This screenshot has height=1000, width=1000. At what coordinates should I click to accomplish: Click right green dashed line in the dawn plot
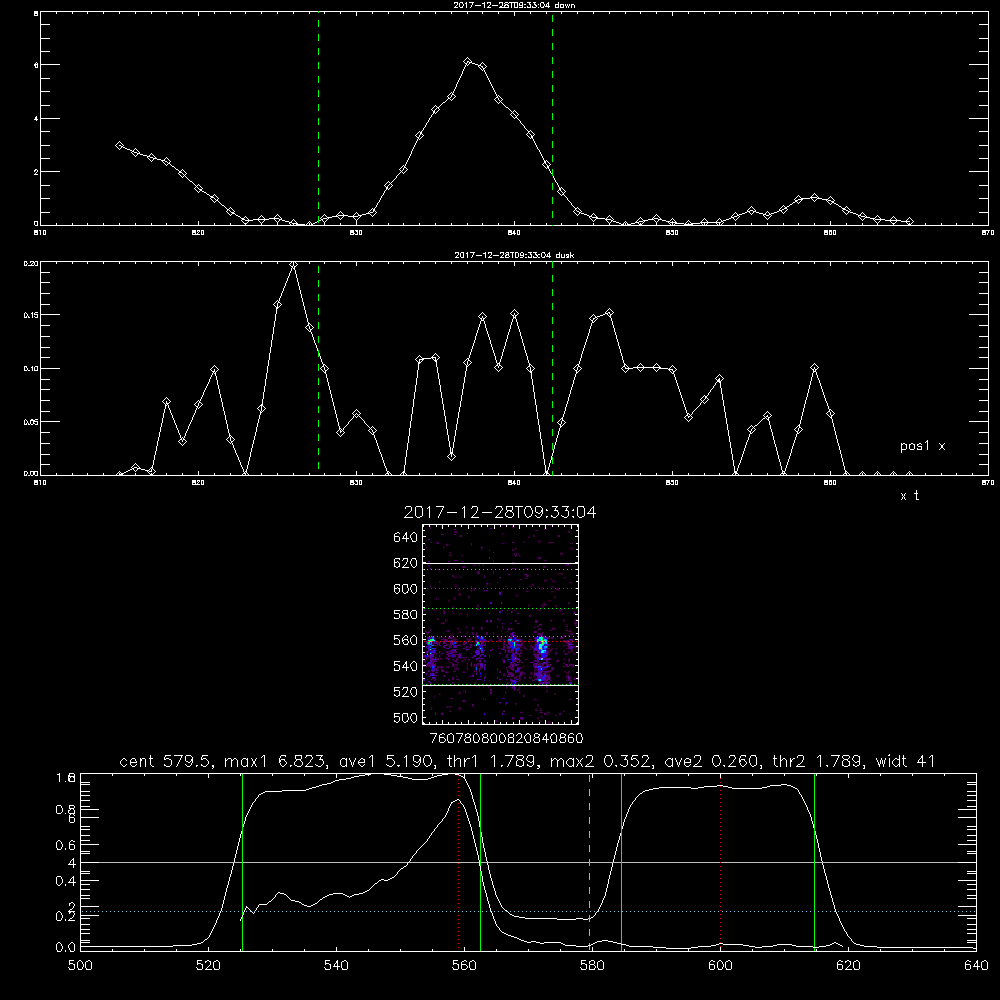[x=552, y=119]
